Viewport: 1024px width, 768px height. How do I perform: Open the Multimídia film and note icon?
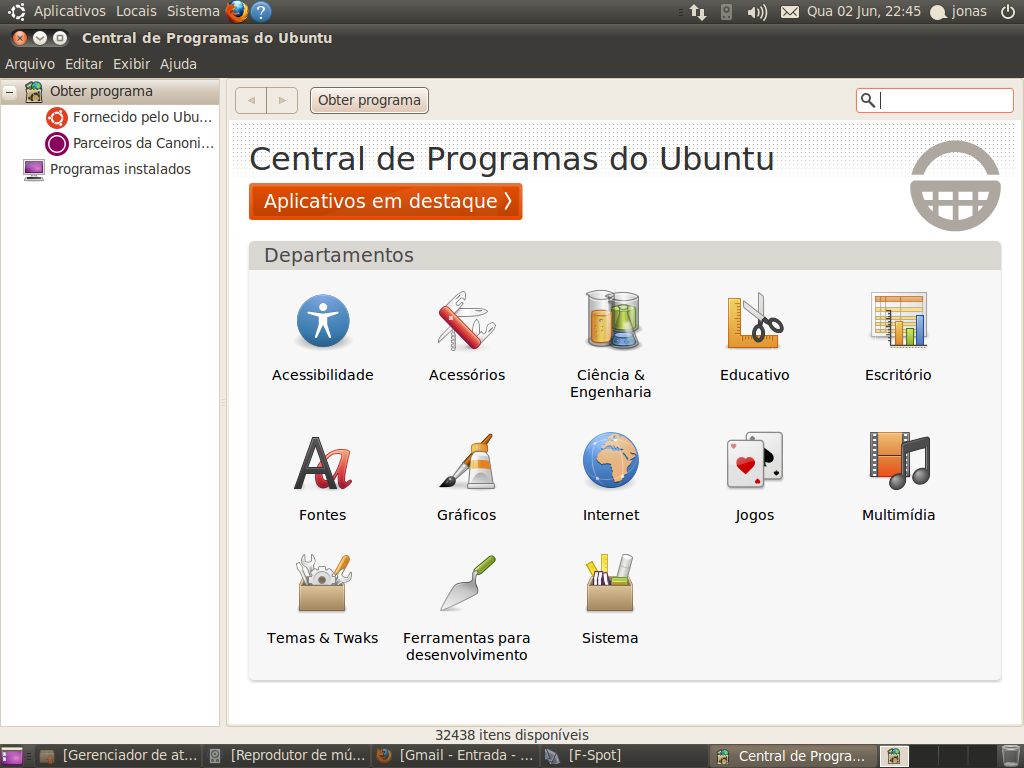(899, 460)
